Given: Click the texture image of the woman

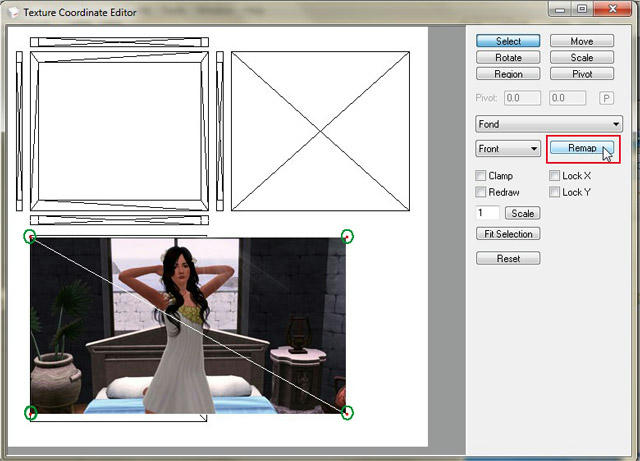Looking at the screenshot, I should (188, 326).
